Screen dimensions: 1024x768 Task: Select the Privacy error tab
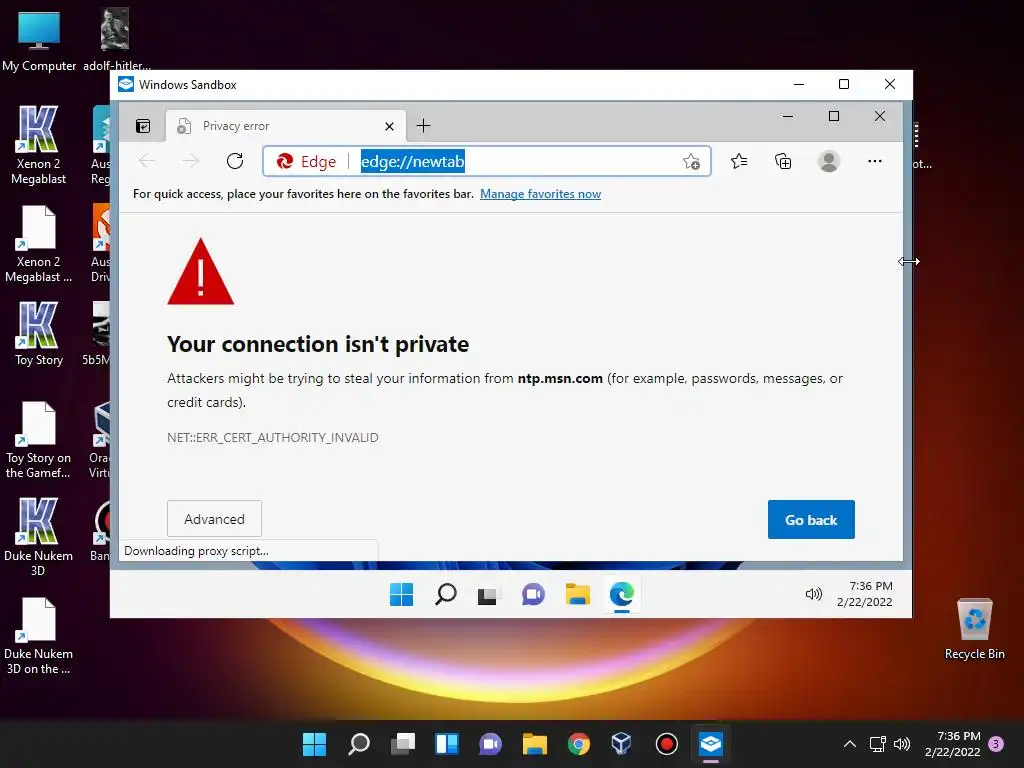(286, 125)
